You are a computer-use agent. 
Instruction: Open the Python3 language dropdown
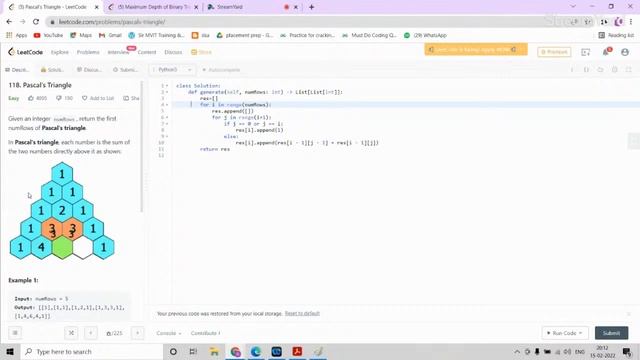click(172, 70)
